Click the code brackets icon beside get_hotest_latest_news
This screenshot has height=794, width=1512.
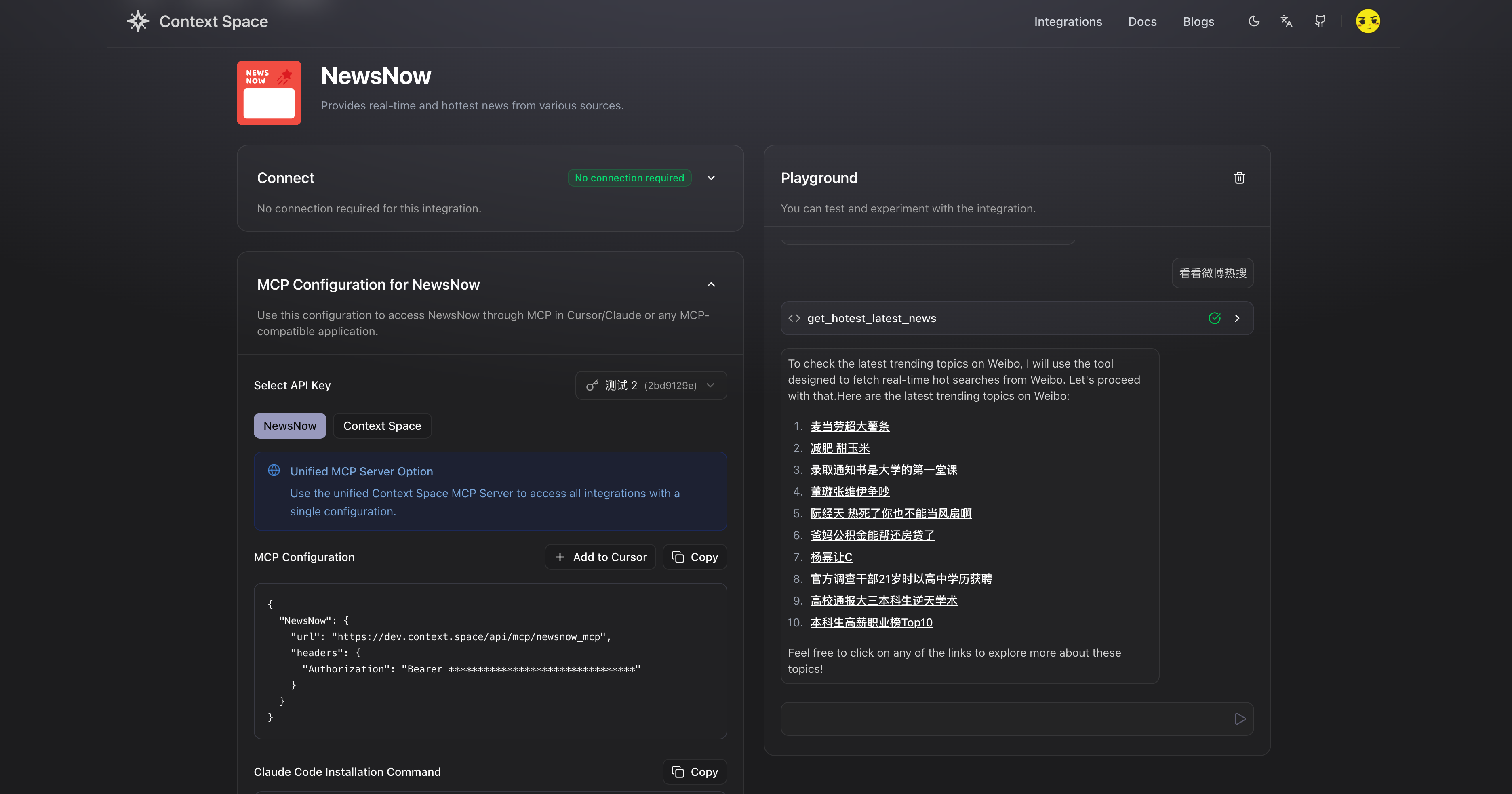pos(794,318)
